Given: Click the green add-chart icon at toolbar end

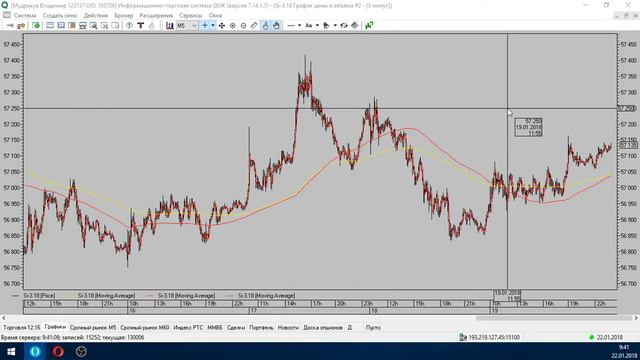Looking at the screenshot, I should pos(369,25).
